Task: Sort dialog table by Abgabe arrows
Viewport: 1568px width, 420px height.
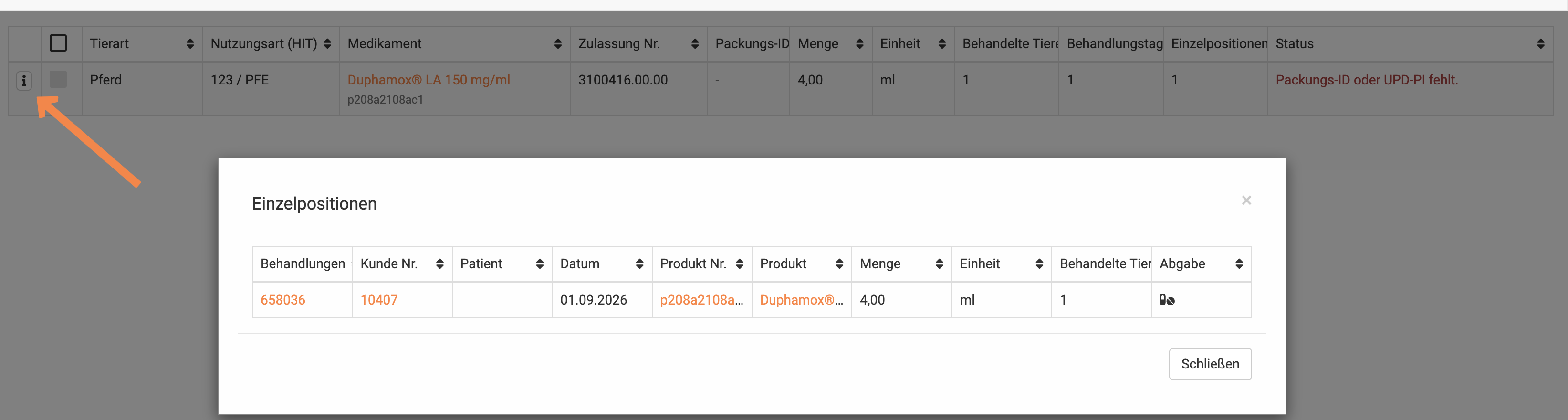Action: [1239, 263]
